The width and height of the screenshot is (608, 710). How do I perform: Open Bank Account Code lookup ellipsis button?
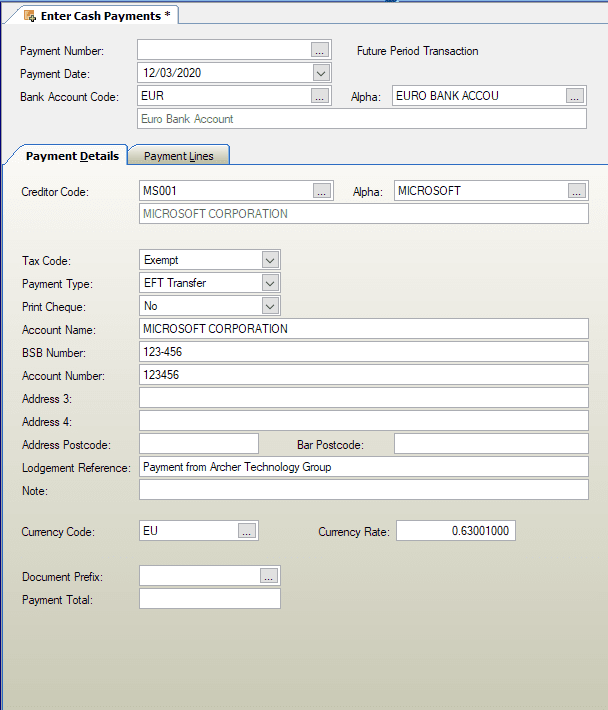click(320, 96)
